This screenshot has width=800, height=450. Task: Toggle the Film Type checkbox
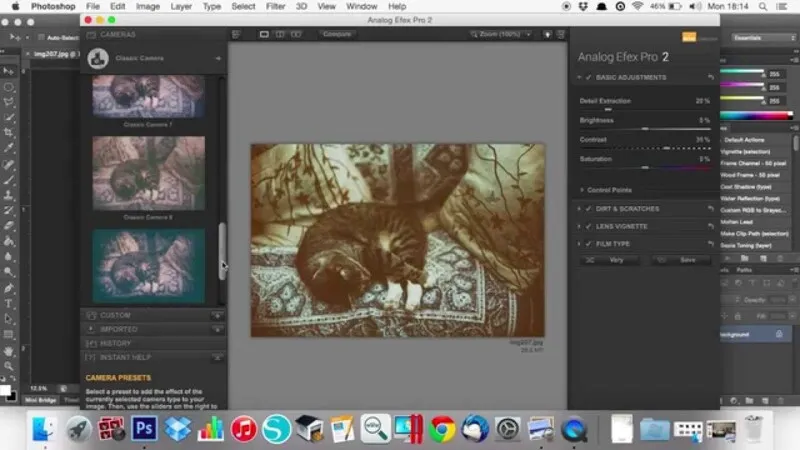coord(588,244)
